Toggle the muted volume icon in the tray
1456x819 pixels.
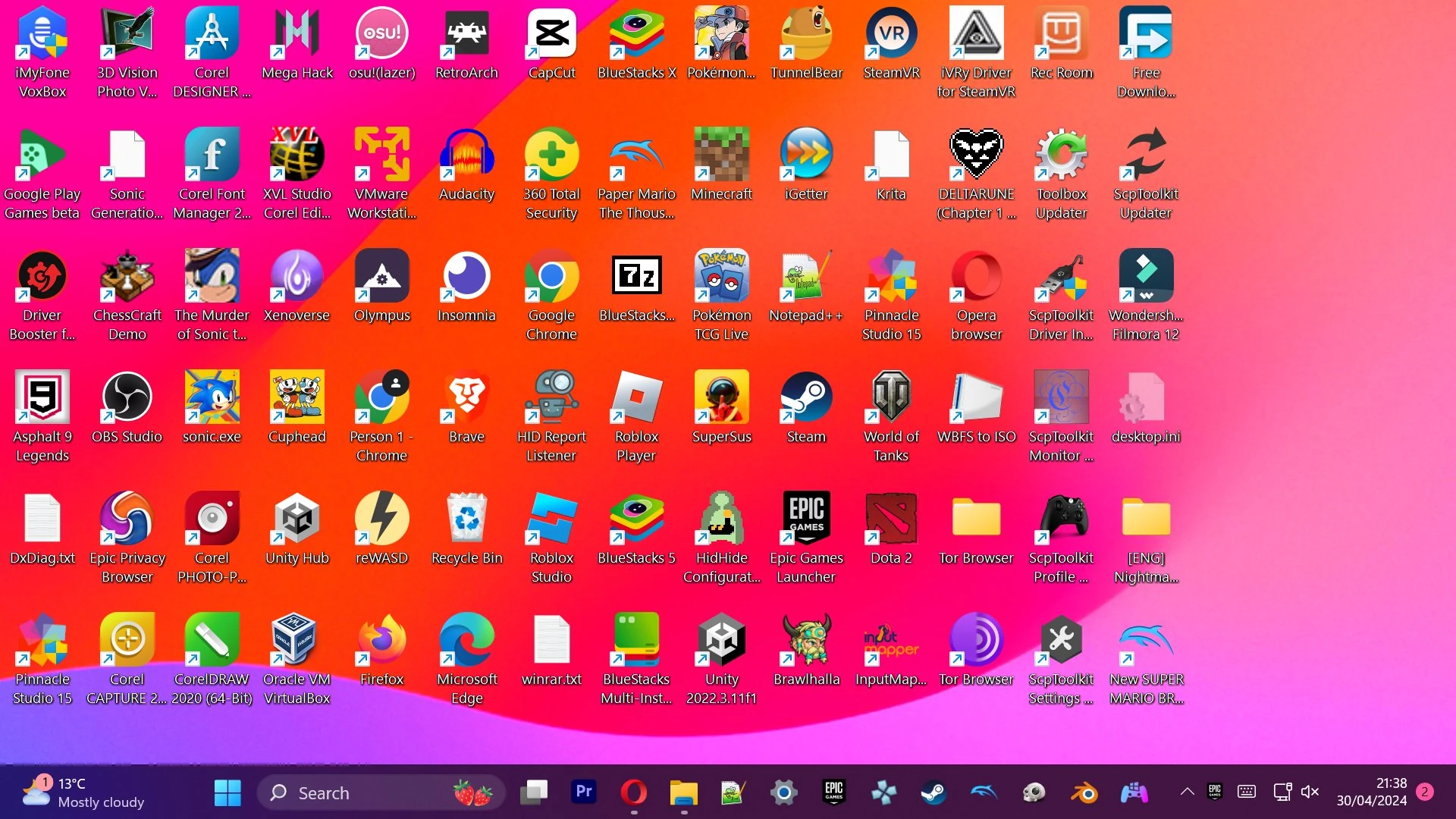1310,792
